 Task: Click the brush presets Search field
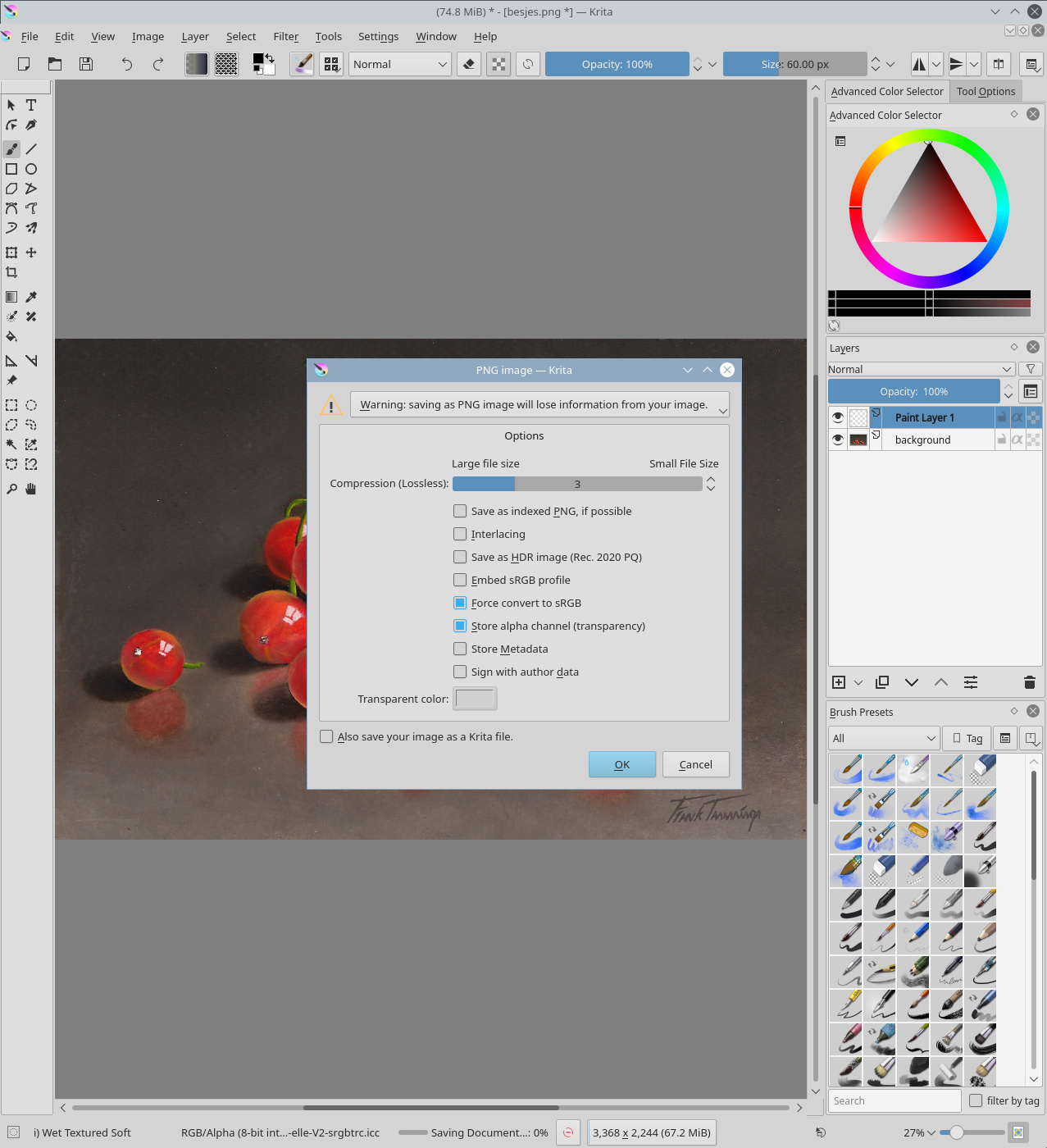click(894, 1100)
